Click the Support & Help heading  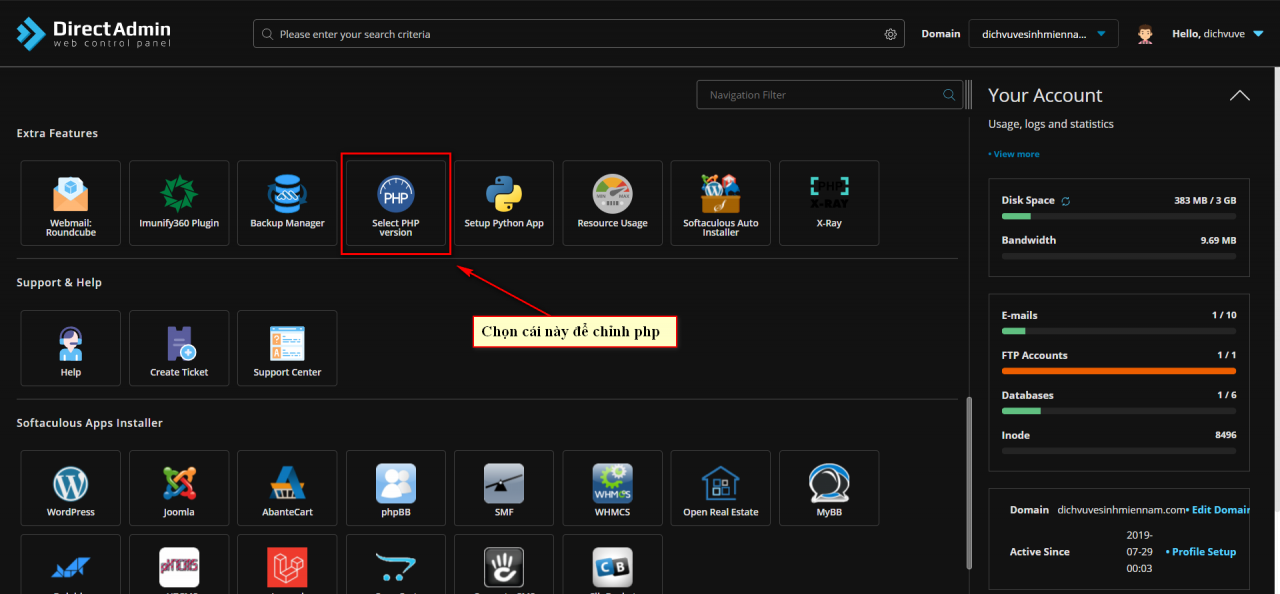coord(59,283)
